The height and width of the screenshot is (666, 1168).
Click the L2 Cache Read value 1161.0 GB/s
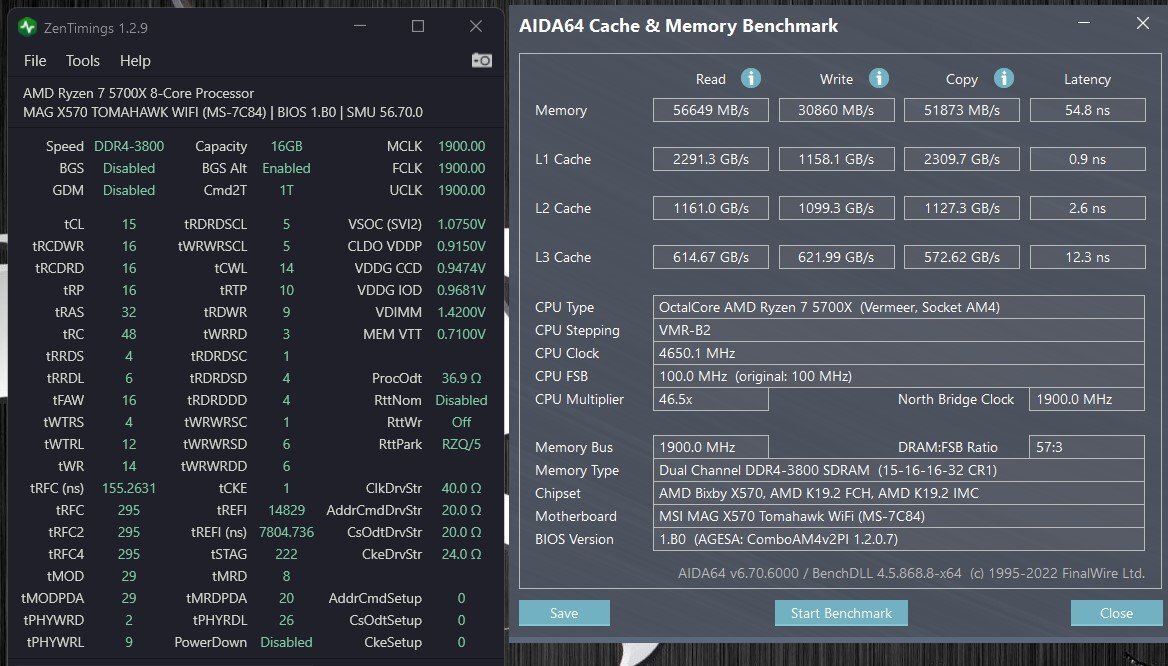click(x=711, y=208)
